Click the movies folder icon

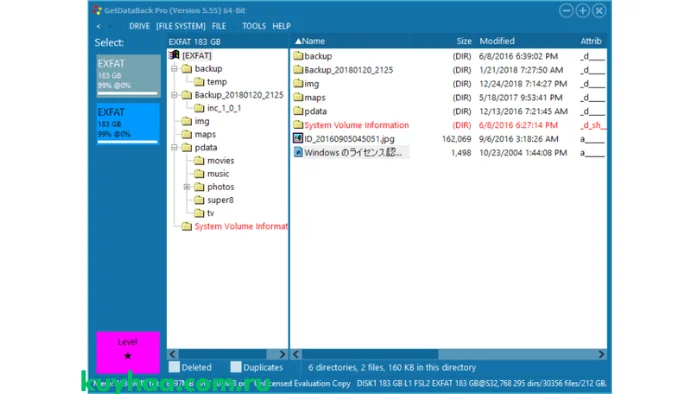[199, 161]
